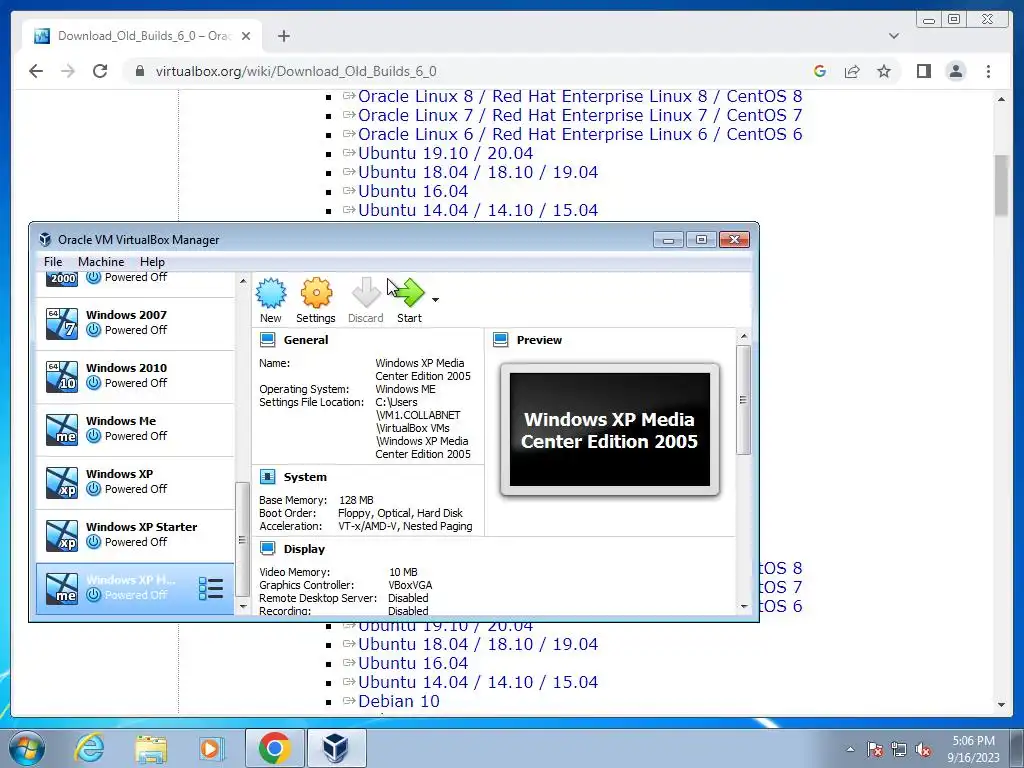The image size is (1024, 768).
Task: Open the Debian 10 link
Action: coord(398,701)
